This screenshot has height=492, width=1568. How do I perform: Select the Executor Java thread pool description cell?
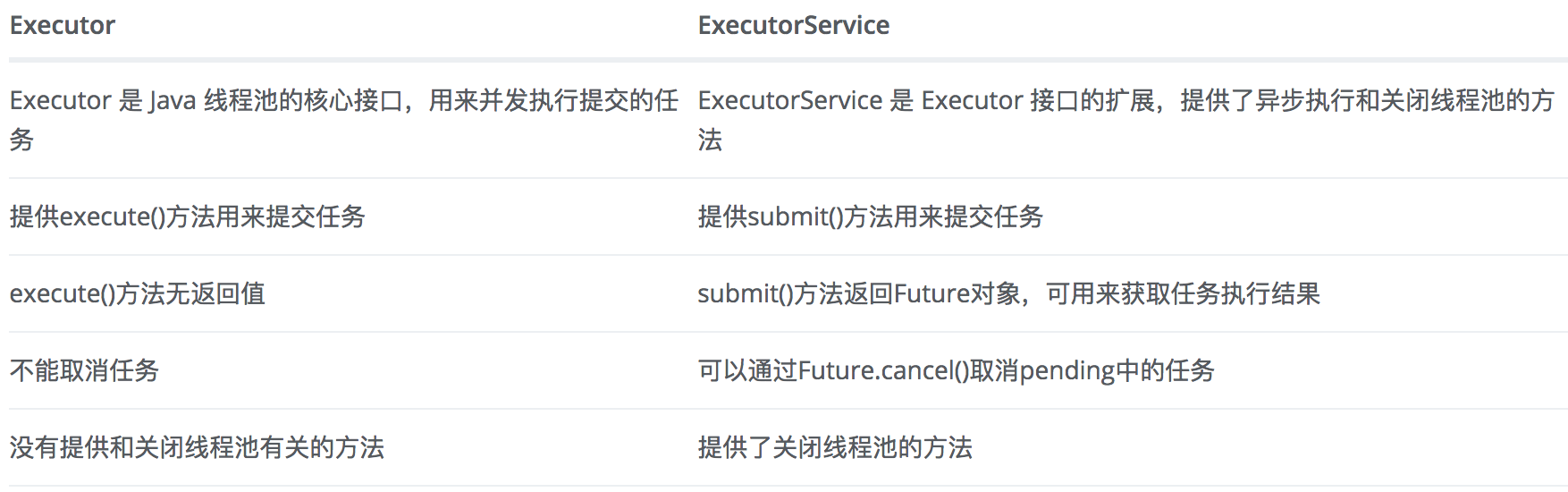344,120
